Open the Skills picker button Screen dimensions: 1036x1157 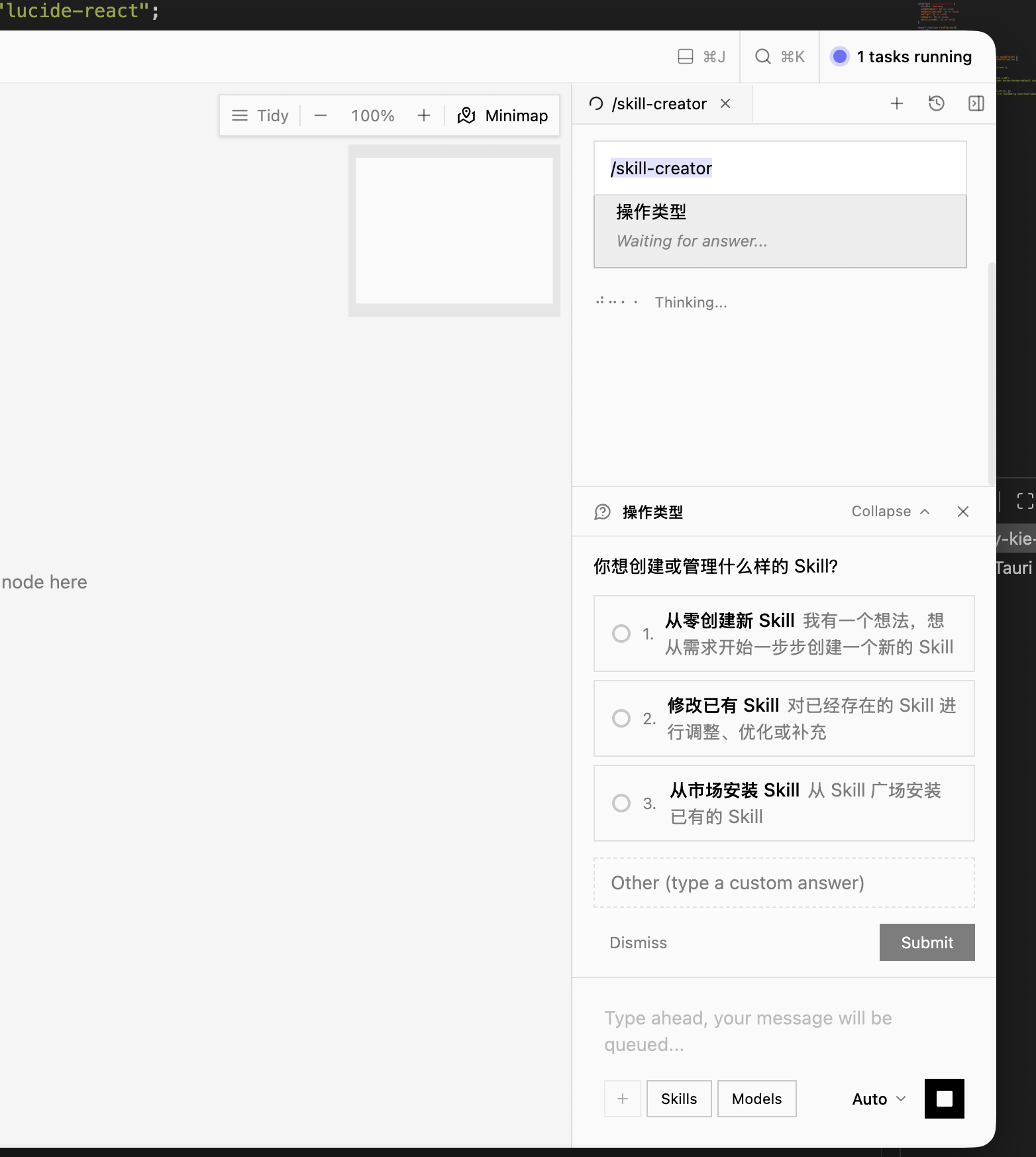(x=679, y=1099)
